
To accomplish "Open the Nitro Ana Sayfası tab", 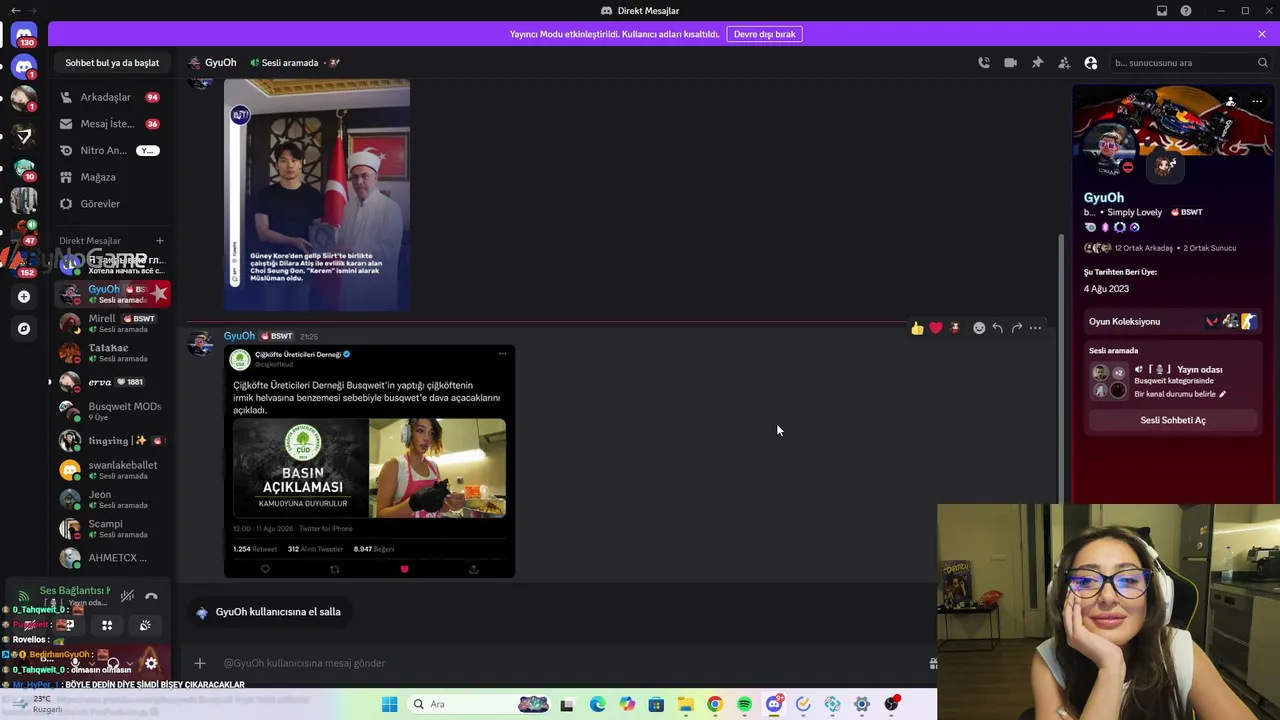I will coord(112,150).
